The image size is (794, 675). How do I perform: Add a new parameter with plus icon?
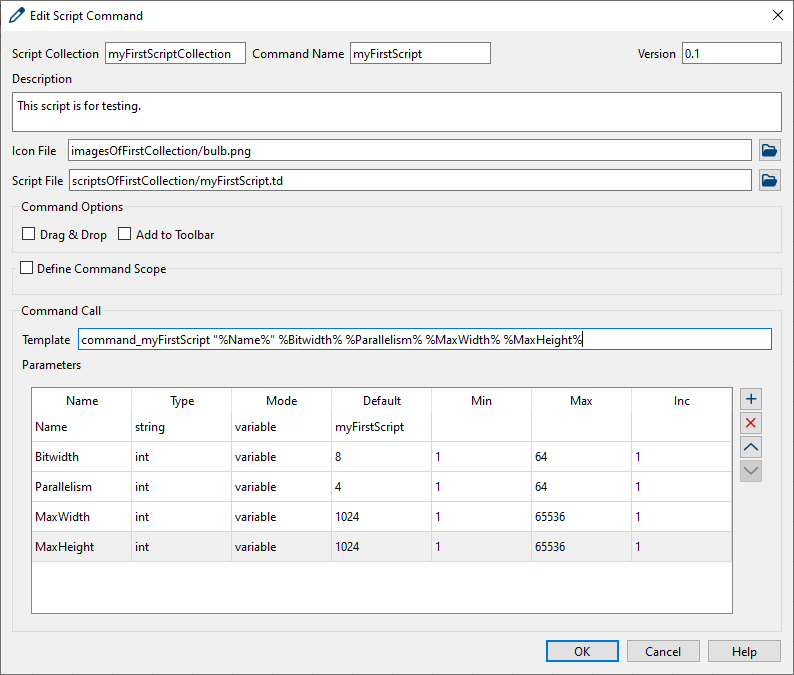click(x=751, y=399)
